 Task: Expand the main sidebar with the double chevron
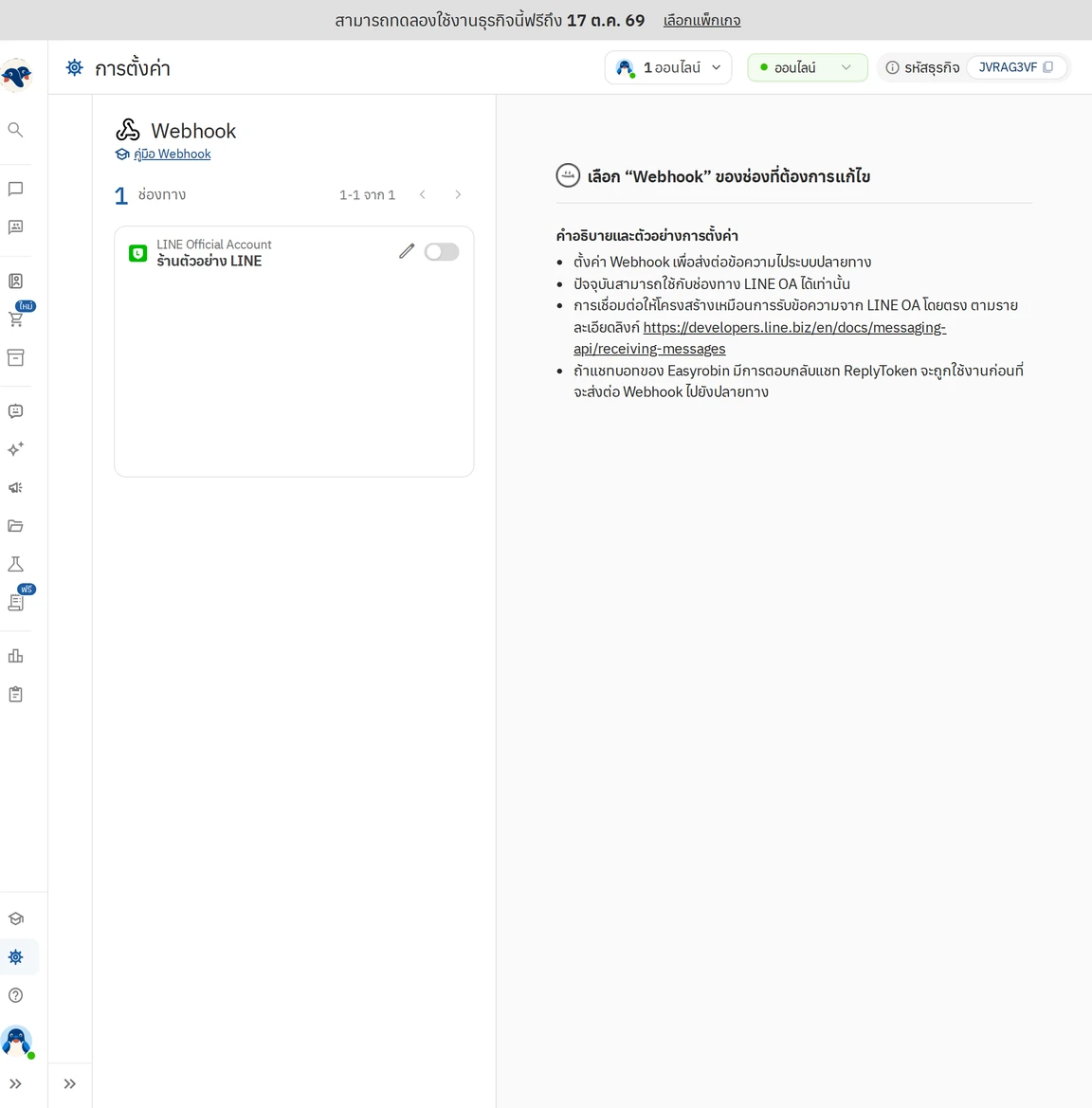point(15,1083)
